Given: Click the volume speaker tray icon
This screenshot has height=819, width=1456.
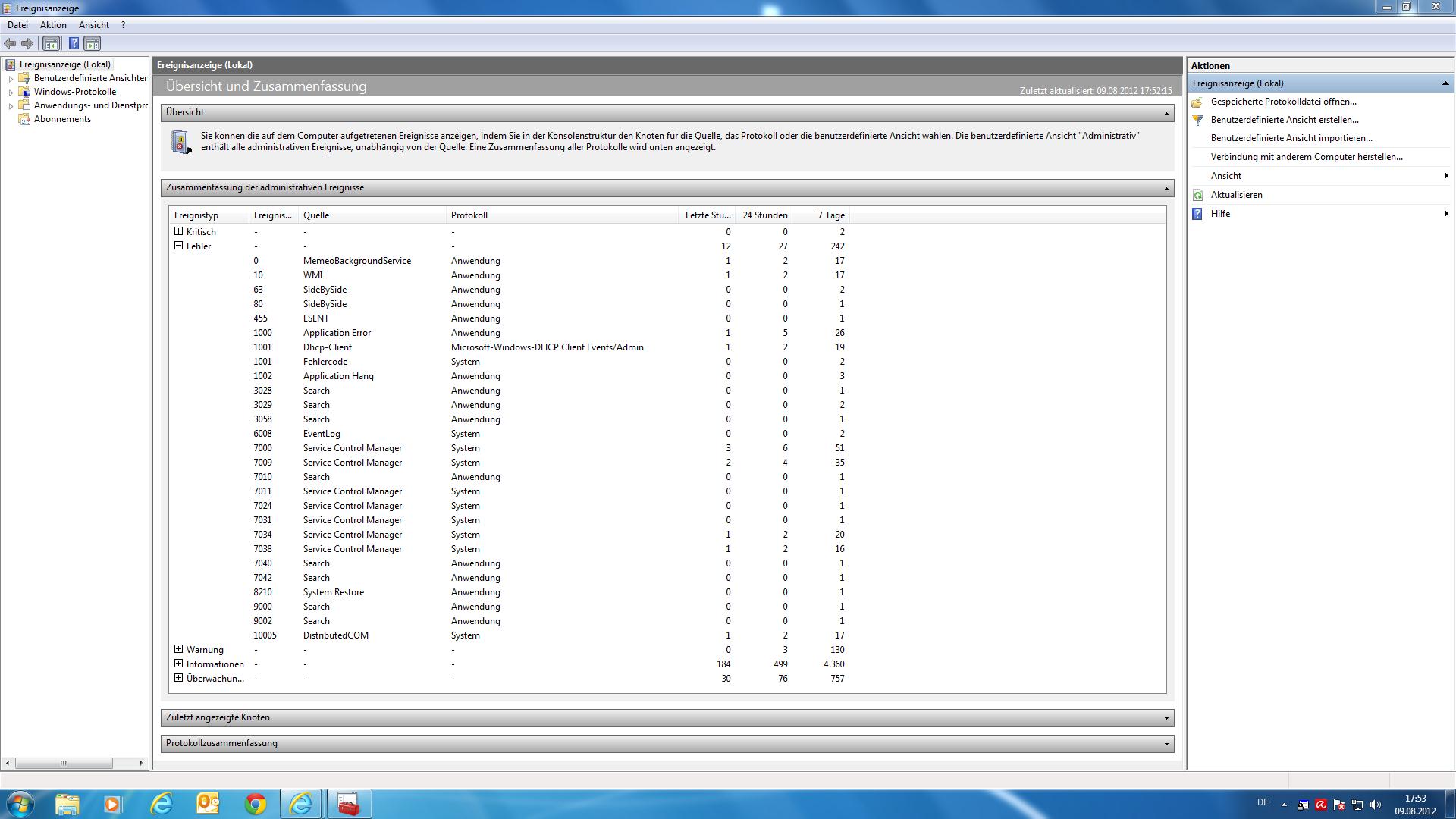Looking at the screenshot, I should point(1376,805).
